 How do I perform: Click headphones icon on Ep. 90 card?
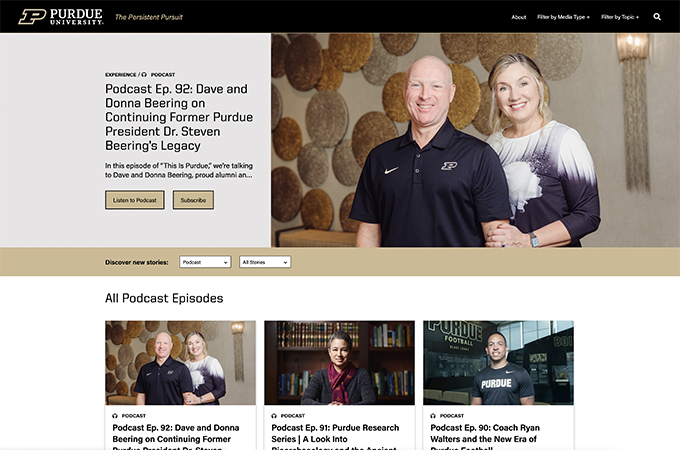point(433,416)
